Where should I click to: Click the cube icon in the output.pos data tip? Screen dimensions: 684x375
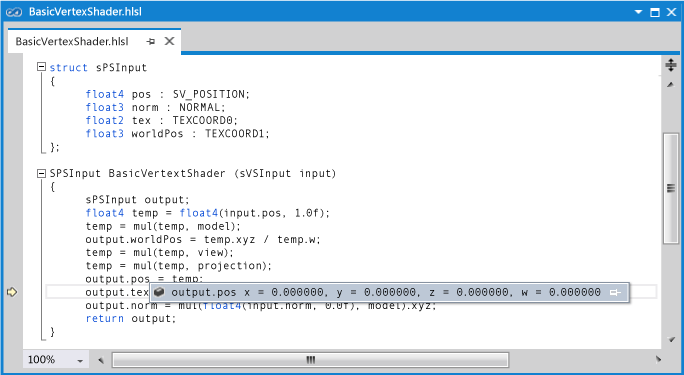(x=159, y=292)
